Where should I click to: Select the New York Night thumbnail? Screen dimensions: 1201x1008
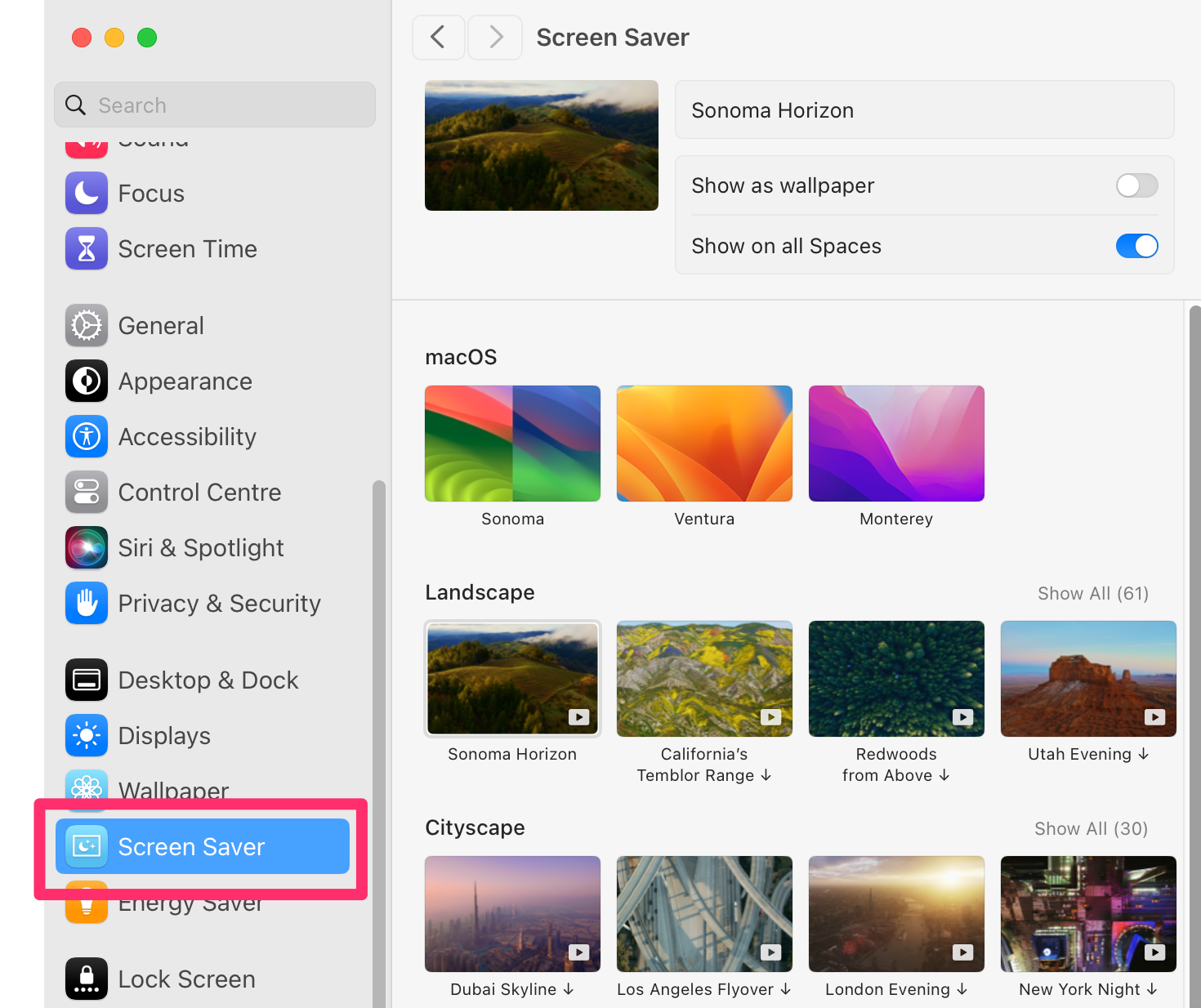[1088, 914]
